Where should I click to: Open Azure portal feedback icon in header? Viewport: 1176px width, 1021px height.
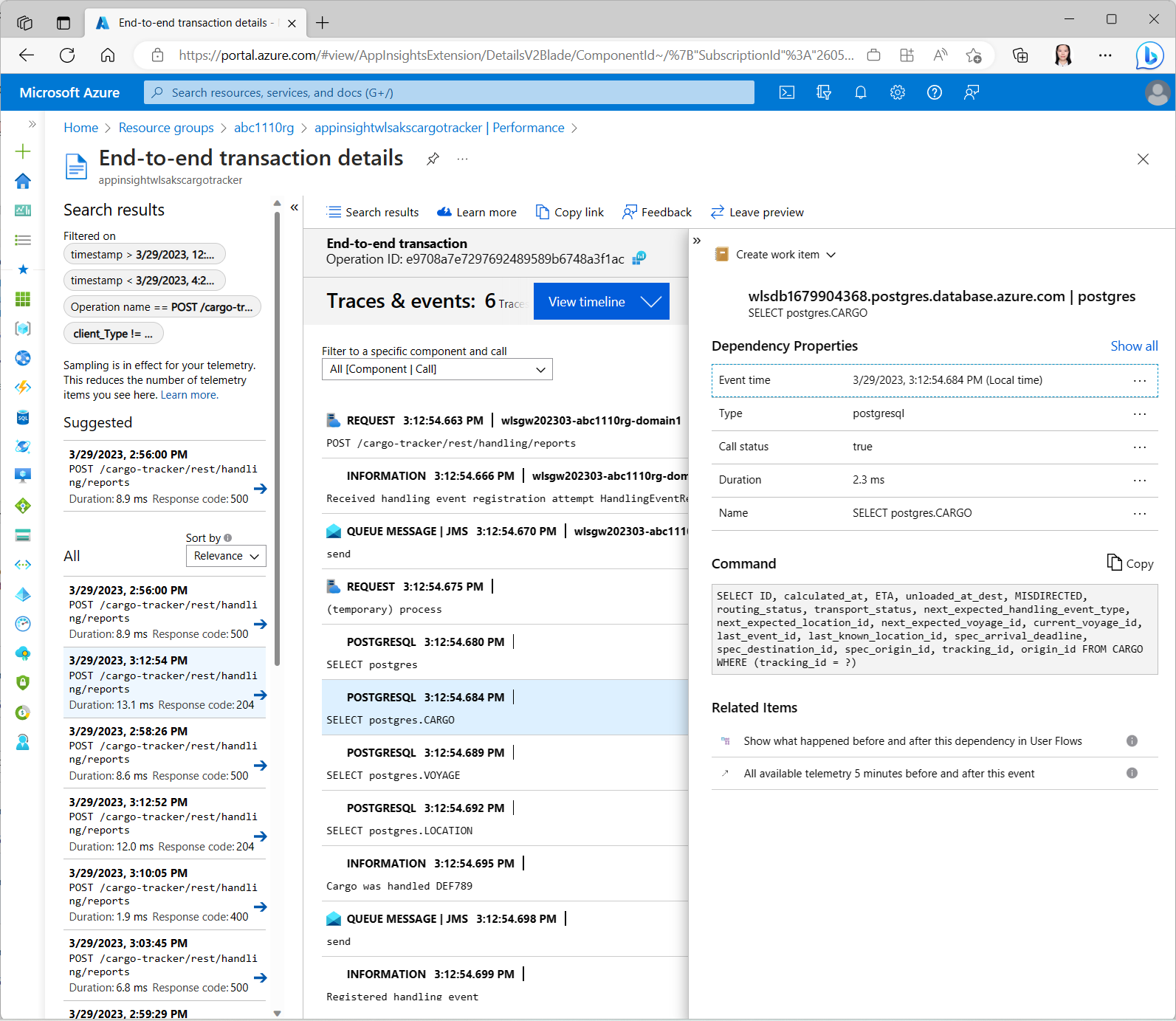tap(972, 92)
